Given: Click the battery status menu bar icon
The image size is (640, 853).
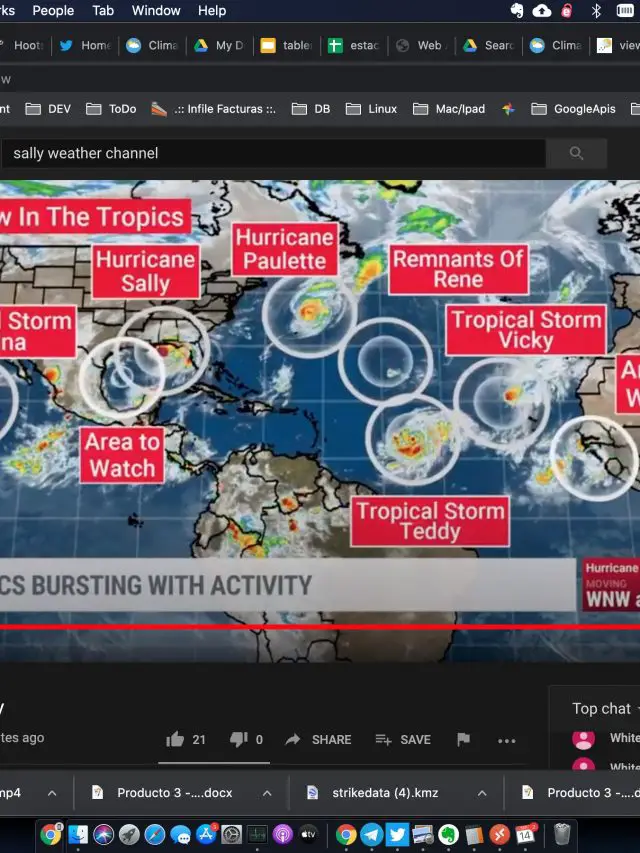Looking at the screenshot, I should click(x=625, y=10).
